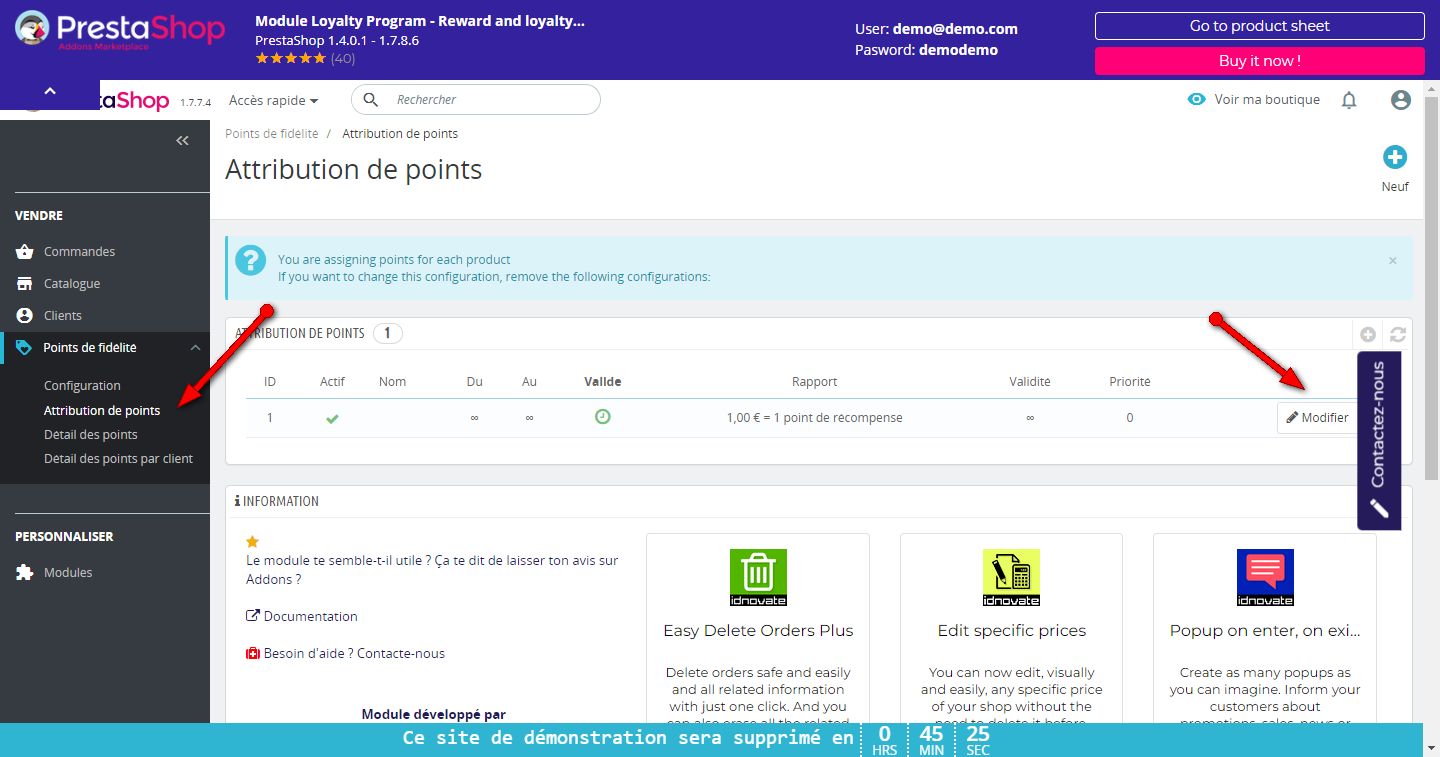
Task: Open the notifications bell
Action: point(1349,100)
